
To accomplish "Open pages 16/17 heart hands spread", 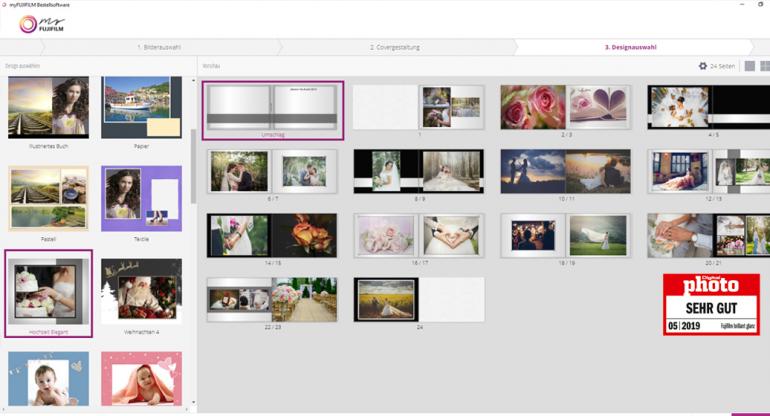I will [x=419, y=235].
